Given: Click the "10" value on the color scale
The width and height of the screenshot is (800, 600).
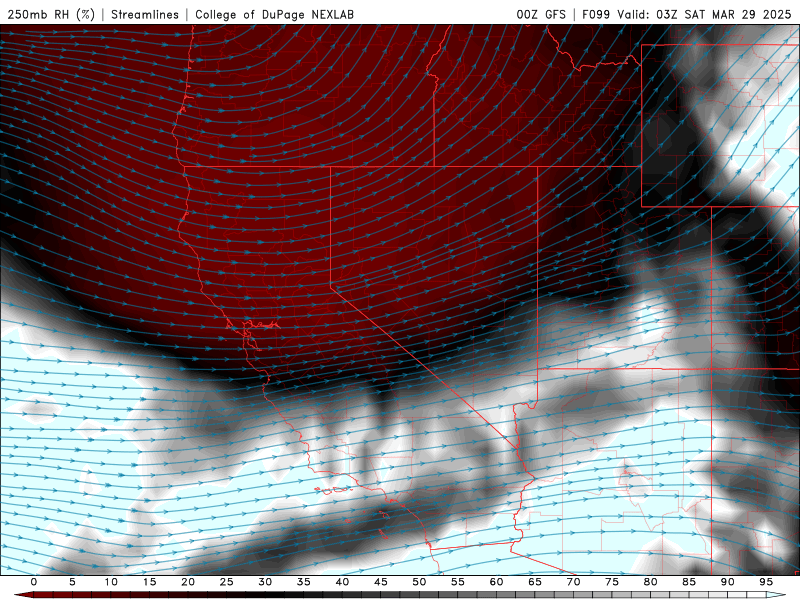Looking at the screenshot, I should point(111,582).
